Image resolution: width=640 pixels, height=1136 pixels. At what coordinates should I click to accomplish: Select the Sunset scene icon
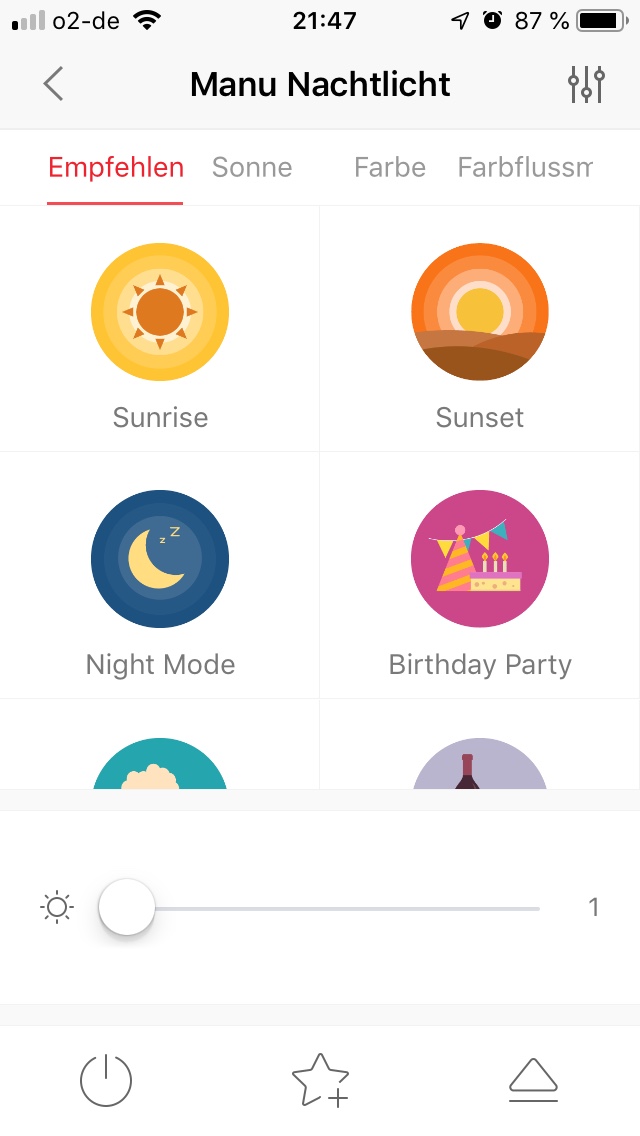(x=480, y=312)
